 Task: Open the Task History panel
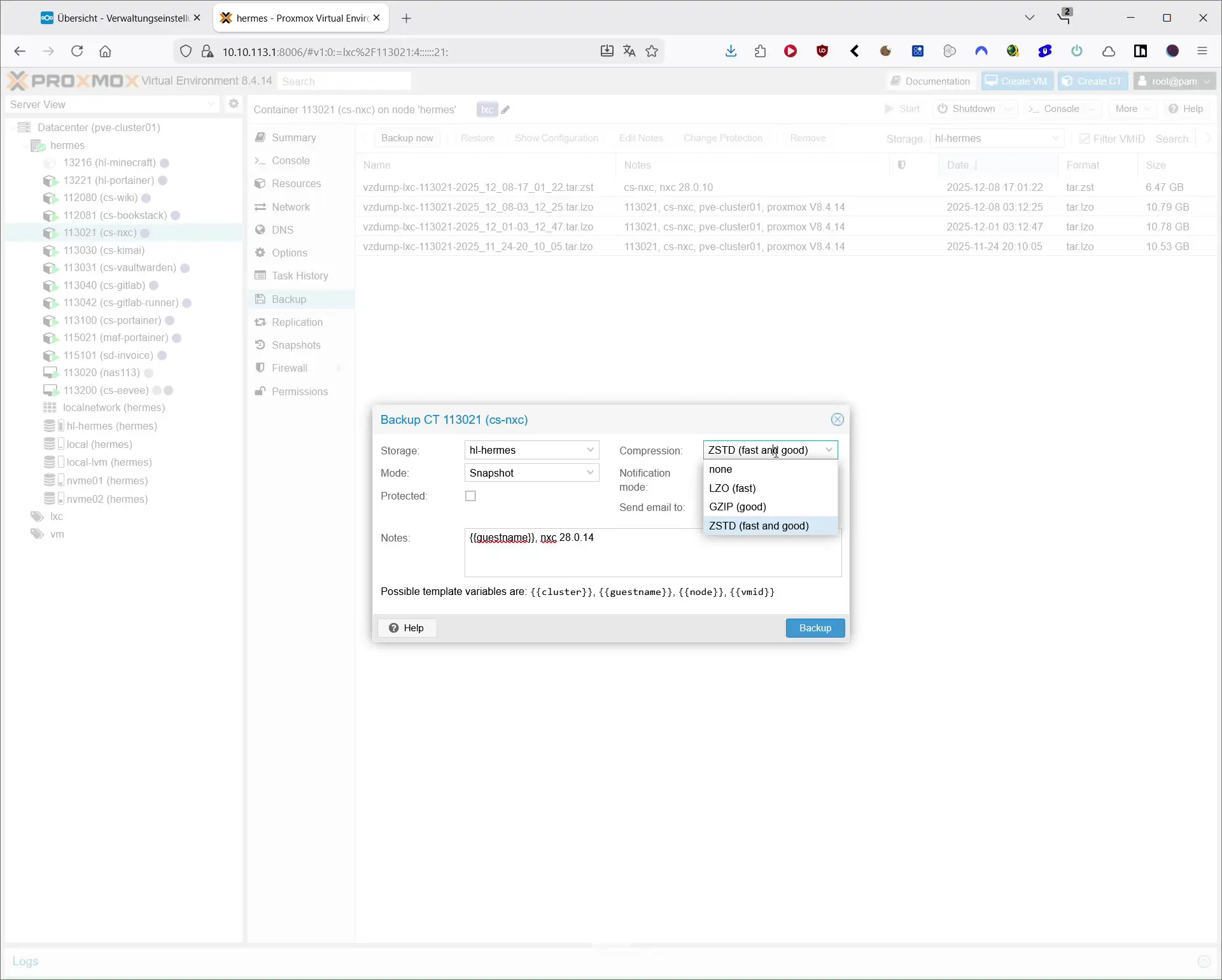299,275
